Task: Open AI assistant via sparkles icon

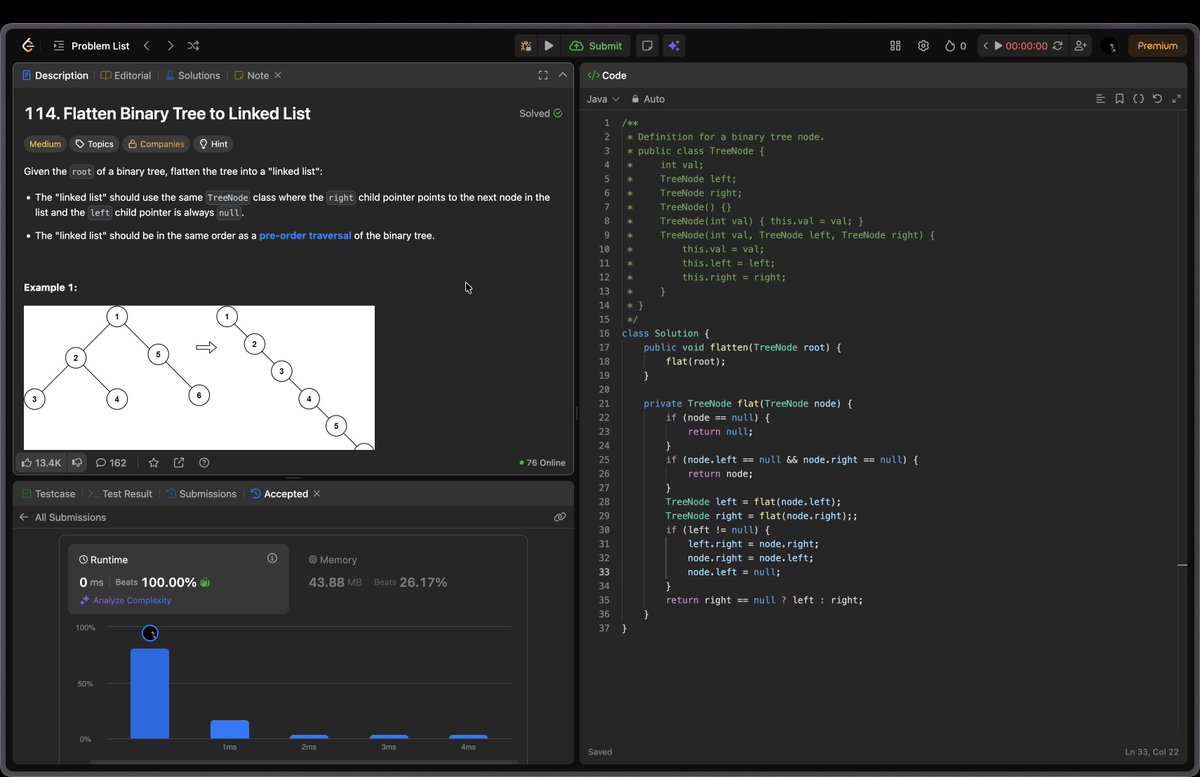Action: point(673,45)
